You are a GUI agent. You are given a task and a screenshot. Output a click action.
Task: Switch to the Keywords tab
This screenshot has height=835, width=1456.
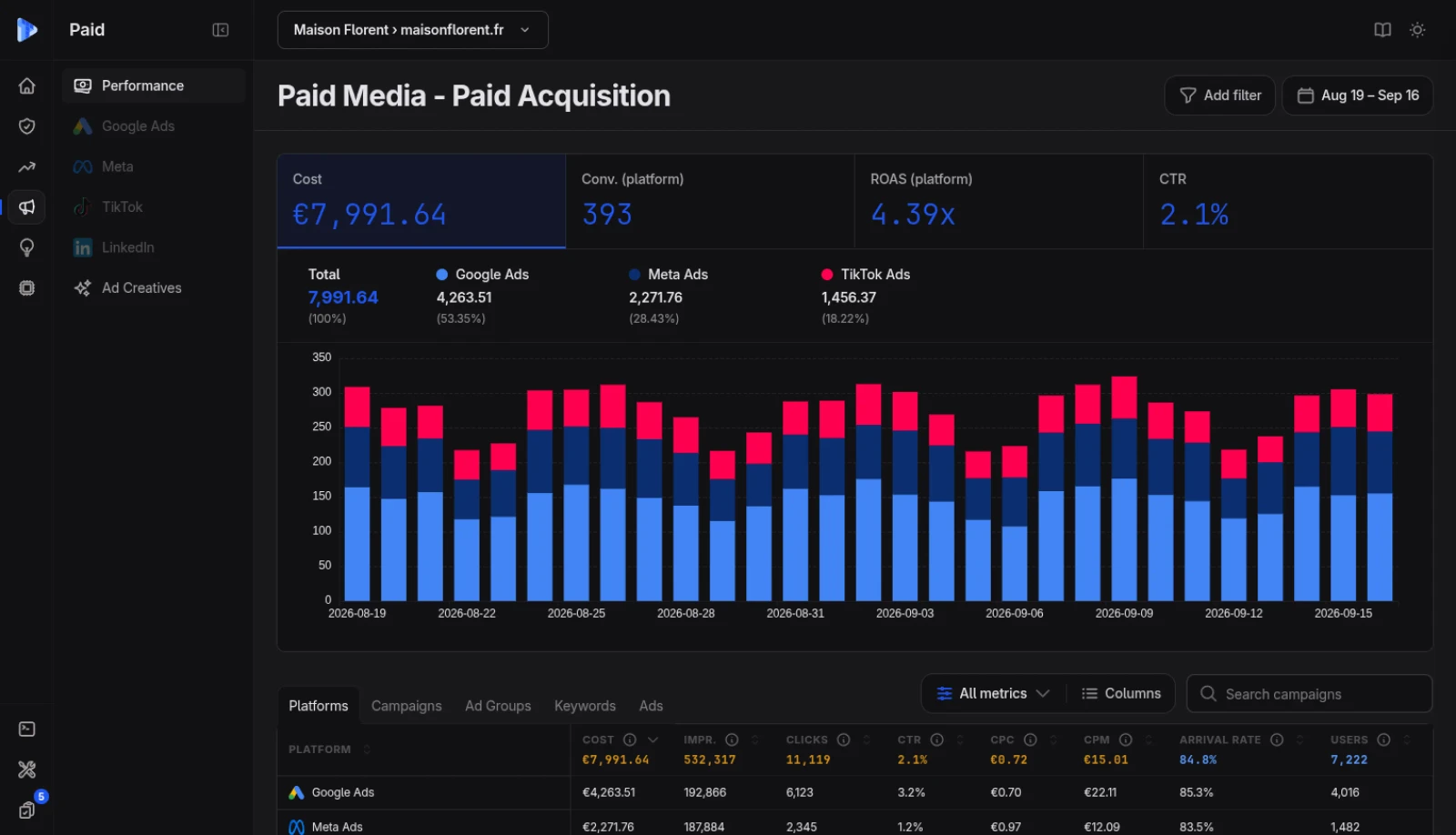585,706
